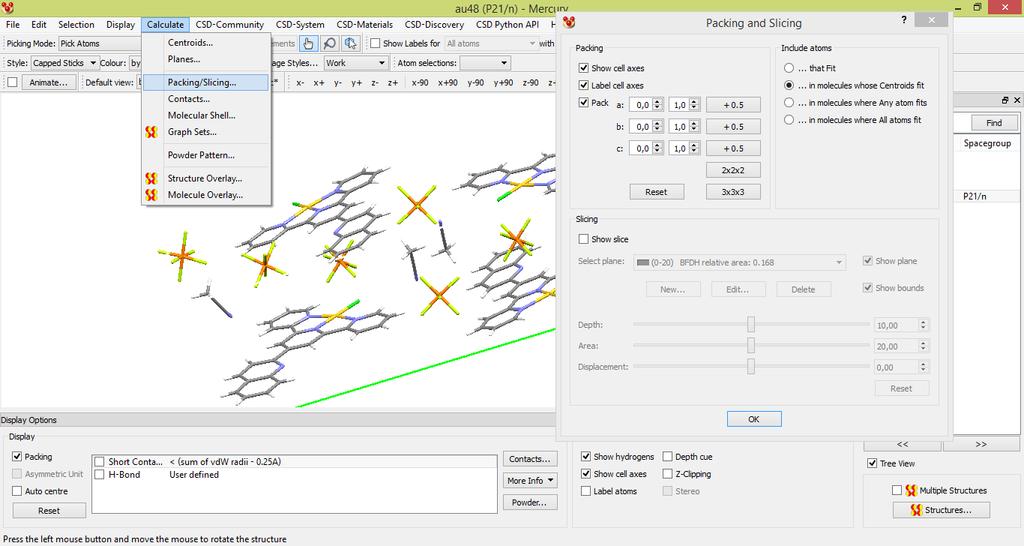Toggle Label cell axes checkbox

(583, 86)
